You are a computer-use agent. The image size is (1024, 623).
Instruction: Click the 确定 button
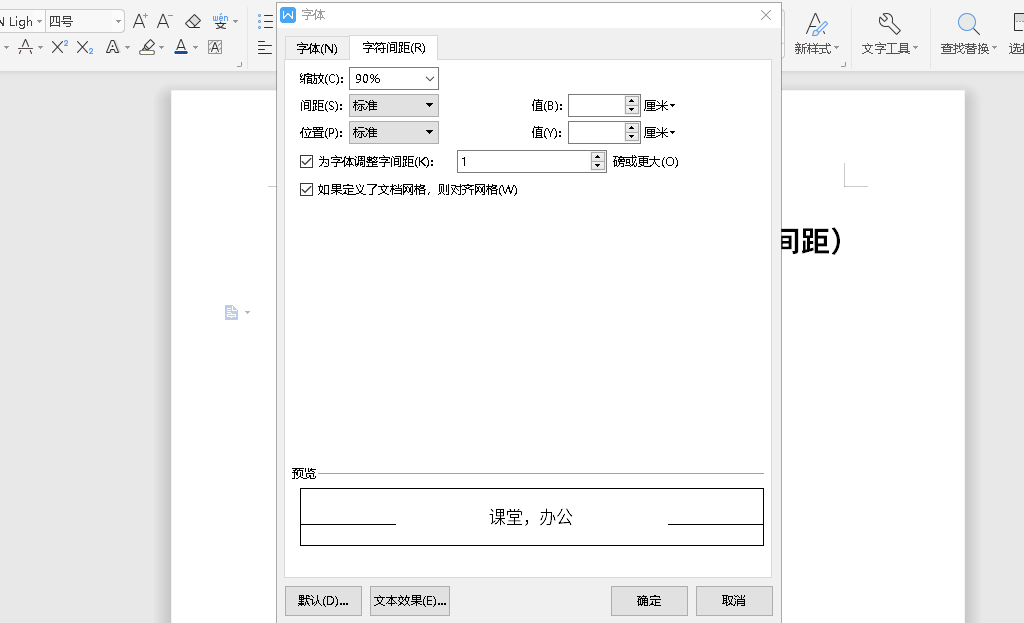point(649,601)
